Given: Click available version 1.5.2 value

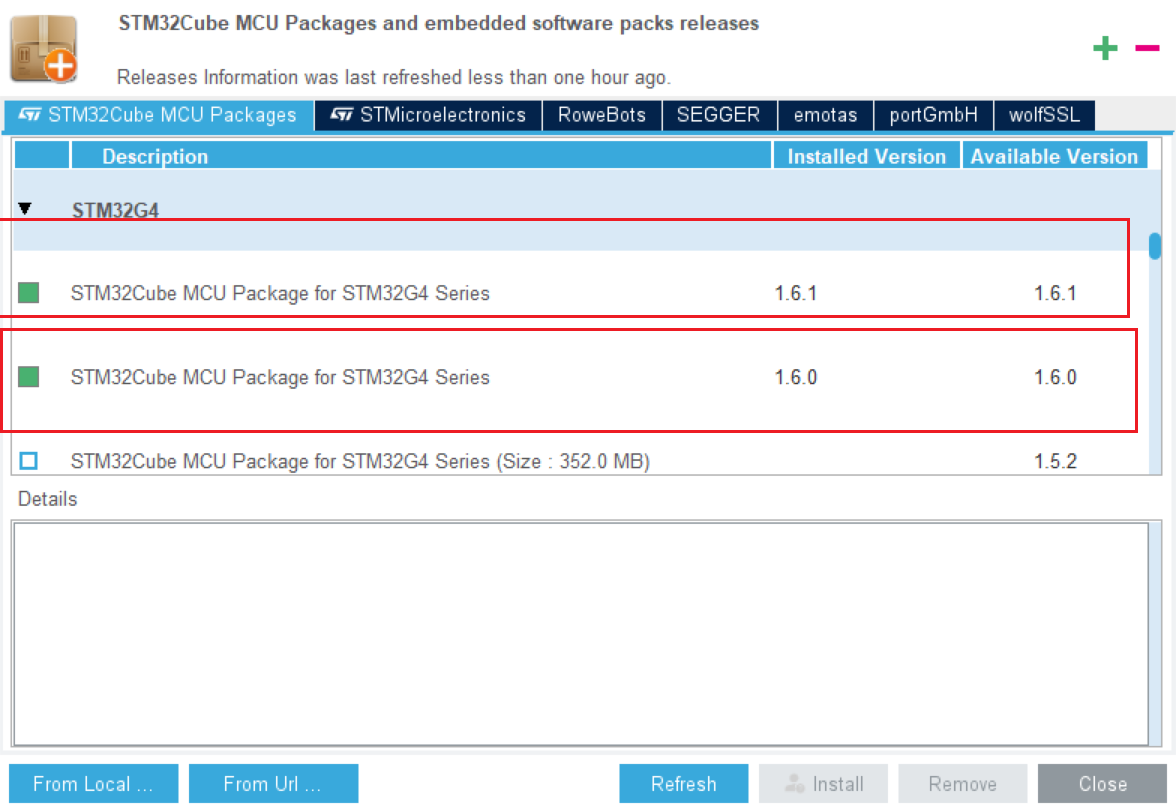Looking at the screenshot, I should (x=1055, y=461).
